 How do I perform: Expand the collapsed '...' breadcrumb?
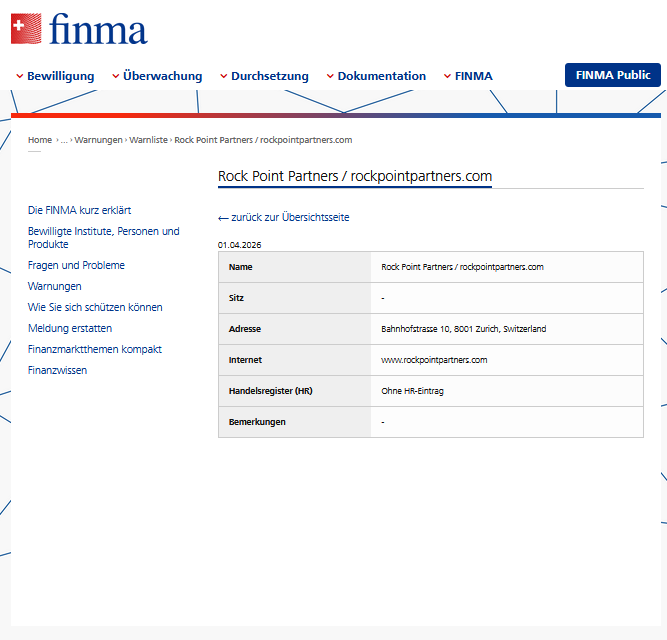64,140
